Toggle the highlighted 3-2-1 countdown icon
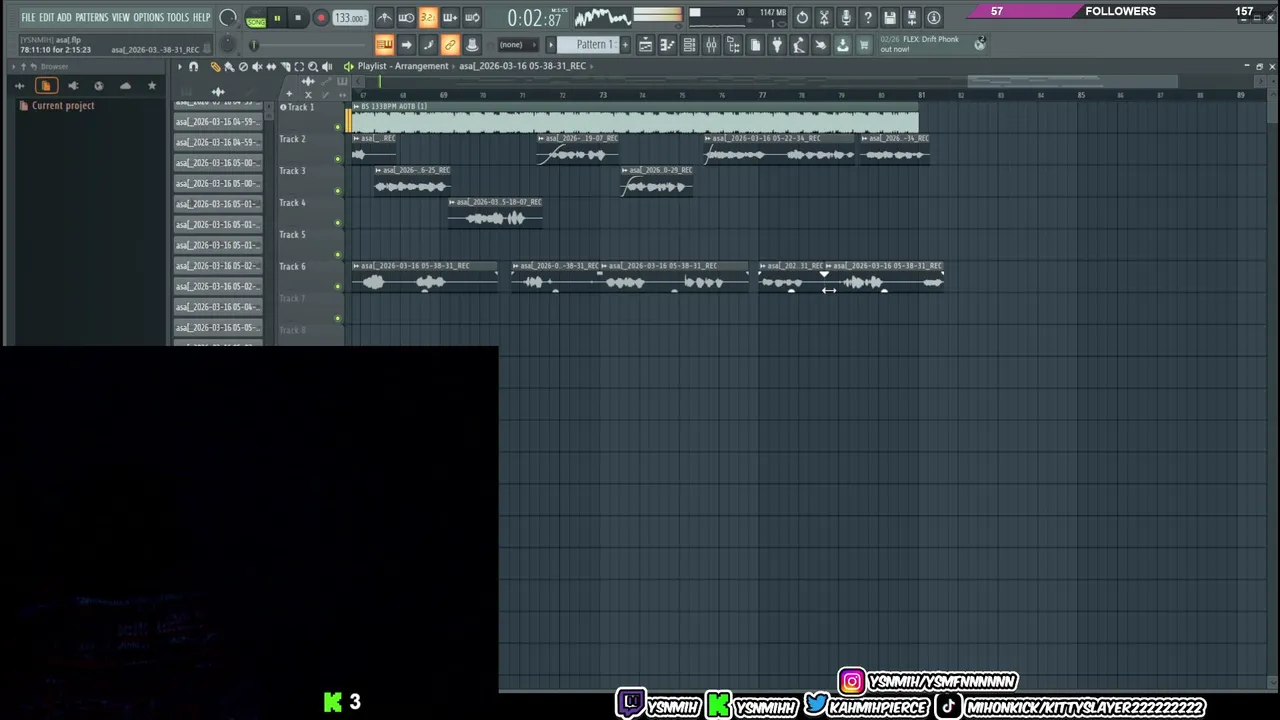The width and height of the screenshot is (1280, 720). [428, 18]
